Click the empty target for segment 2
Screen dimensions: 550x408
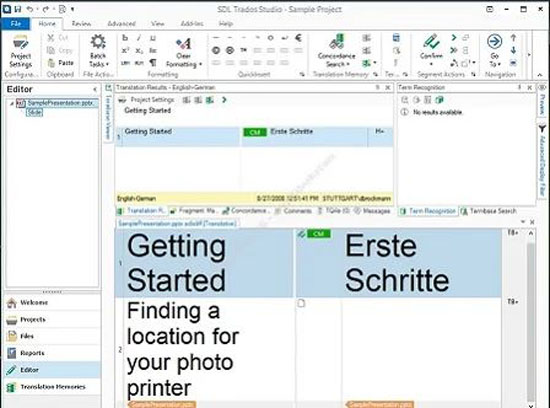421,349
